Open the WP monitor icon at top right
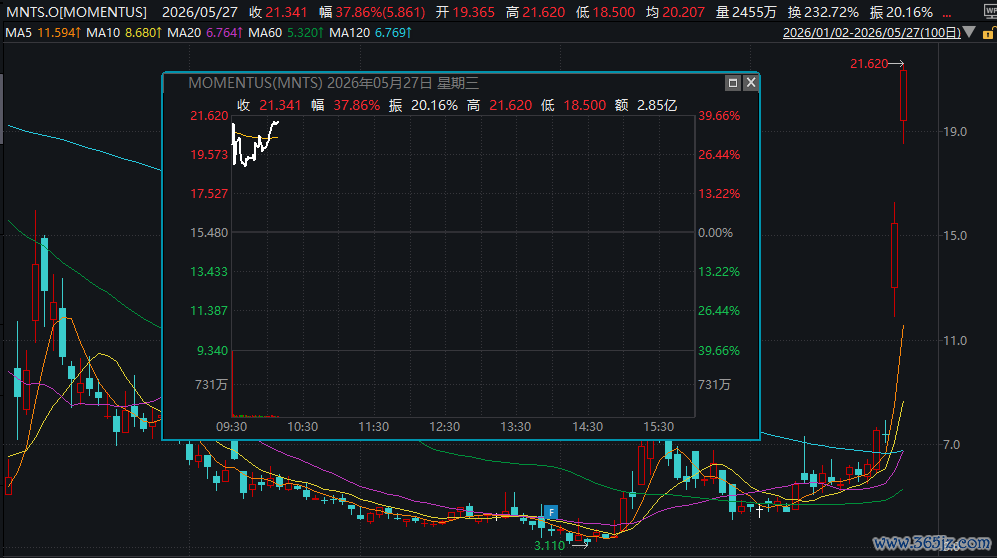Image resolution: width=997 pixels, height=558 pixels. [990, 11]
